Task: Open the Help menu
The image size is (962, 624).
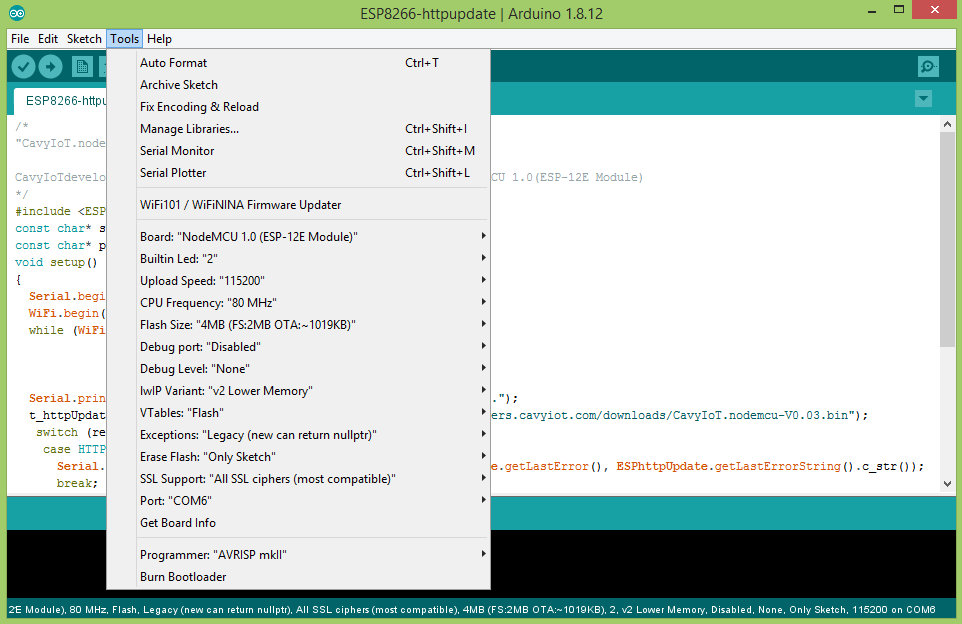Action: 159,39
